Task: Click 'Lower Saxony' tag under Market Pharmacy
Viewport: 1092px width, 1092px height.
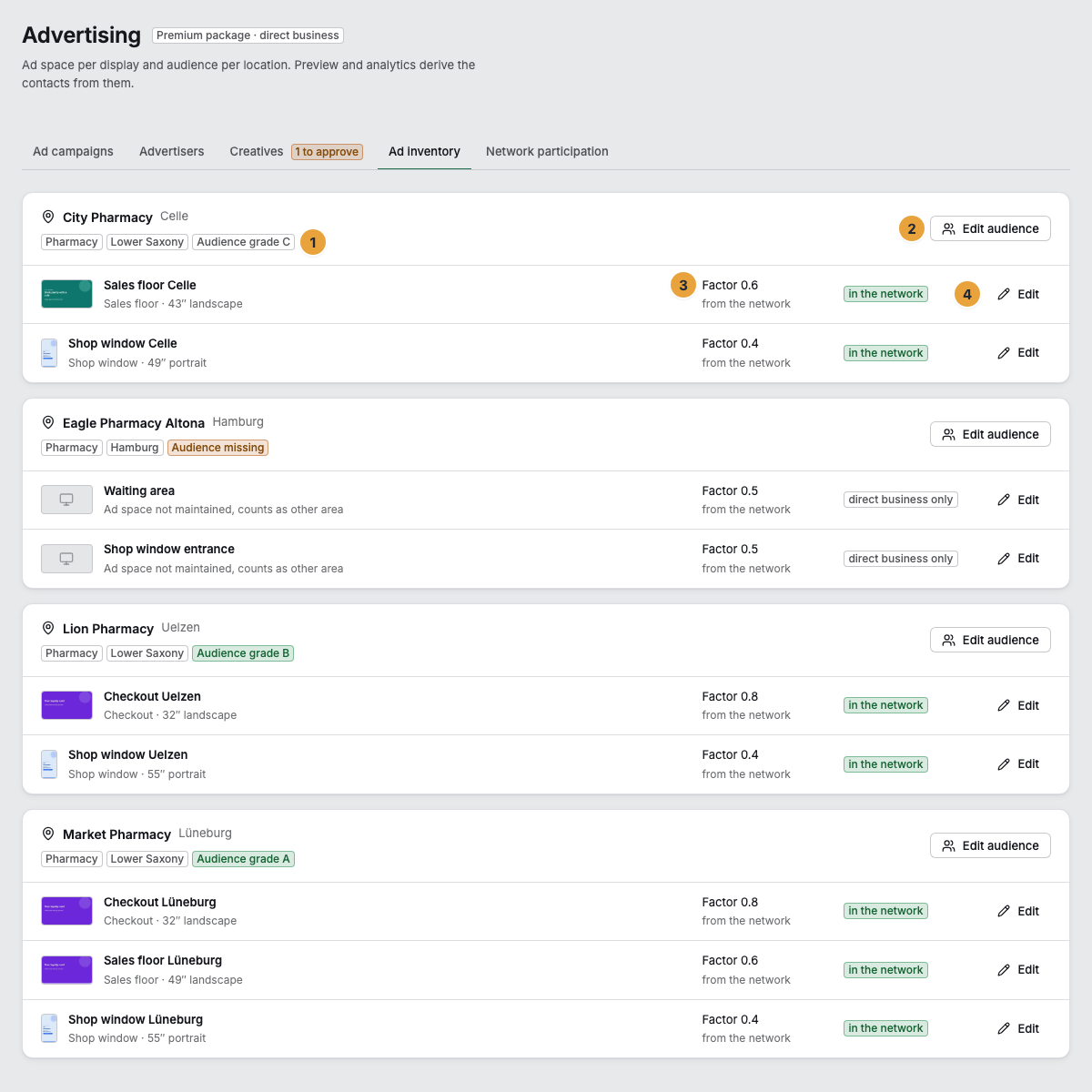Action: [147, 859]
